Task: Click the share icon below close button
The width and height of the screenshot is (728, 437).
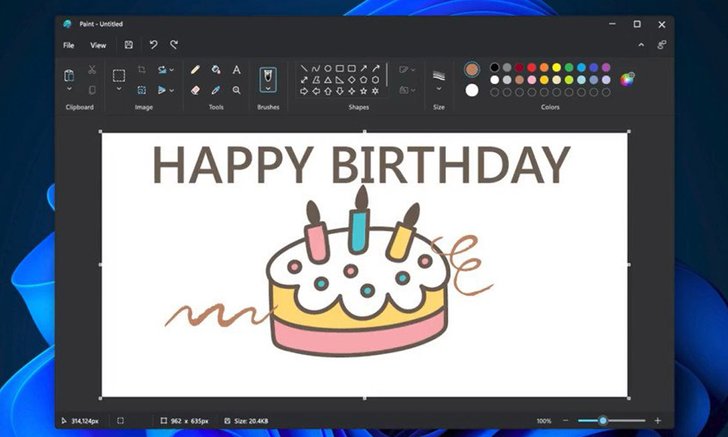Action: 662,45
